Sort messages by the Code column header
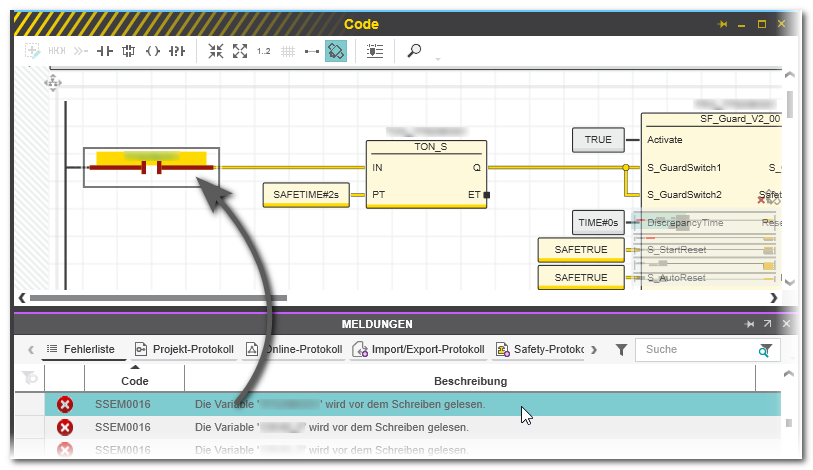Screen dimensions: 813x470 pos(135,381)
